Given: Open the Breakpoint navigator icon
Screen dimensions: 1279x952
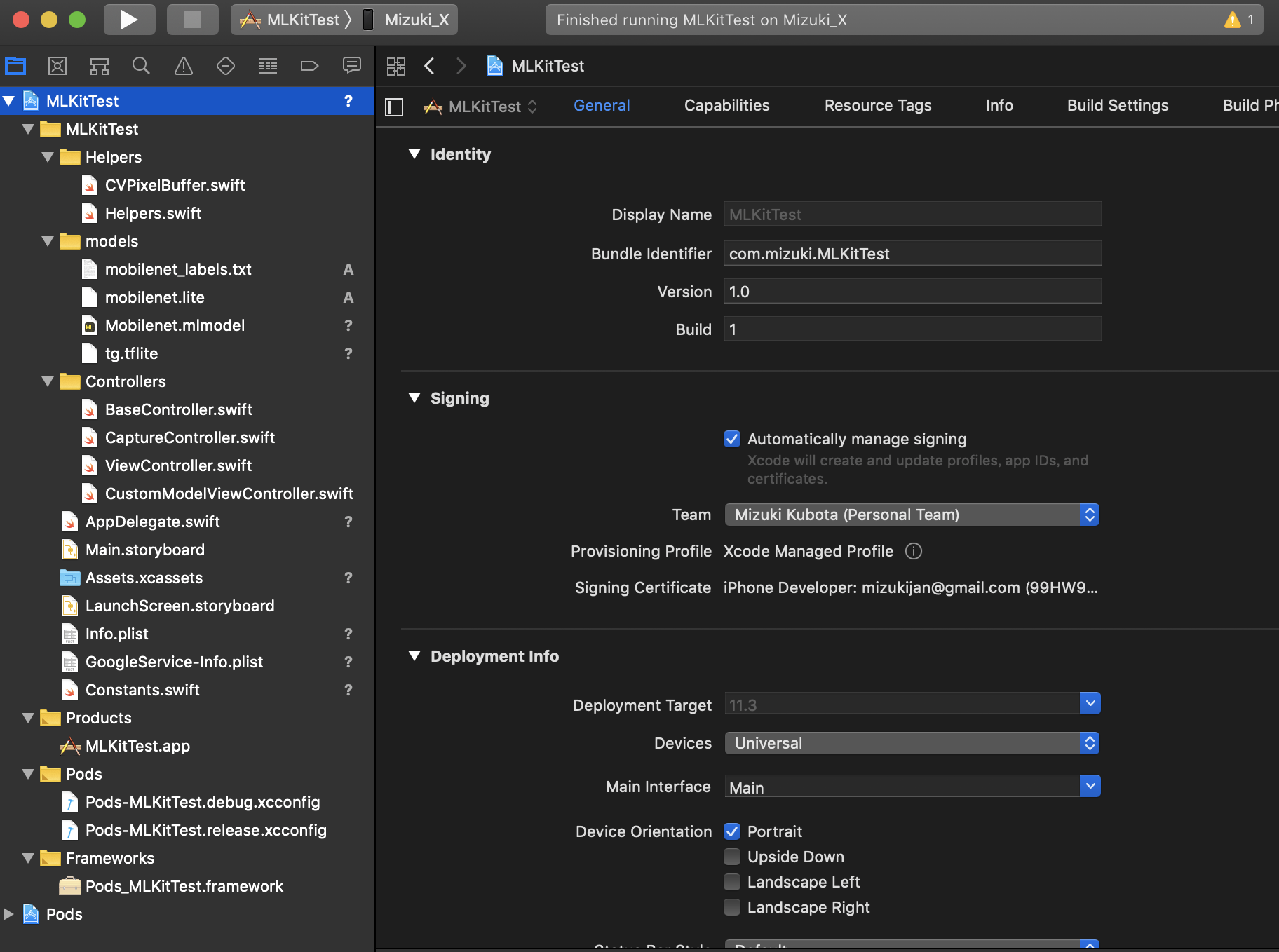Looking at the screenshot, I should point(309,66).
